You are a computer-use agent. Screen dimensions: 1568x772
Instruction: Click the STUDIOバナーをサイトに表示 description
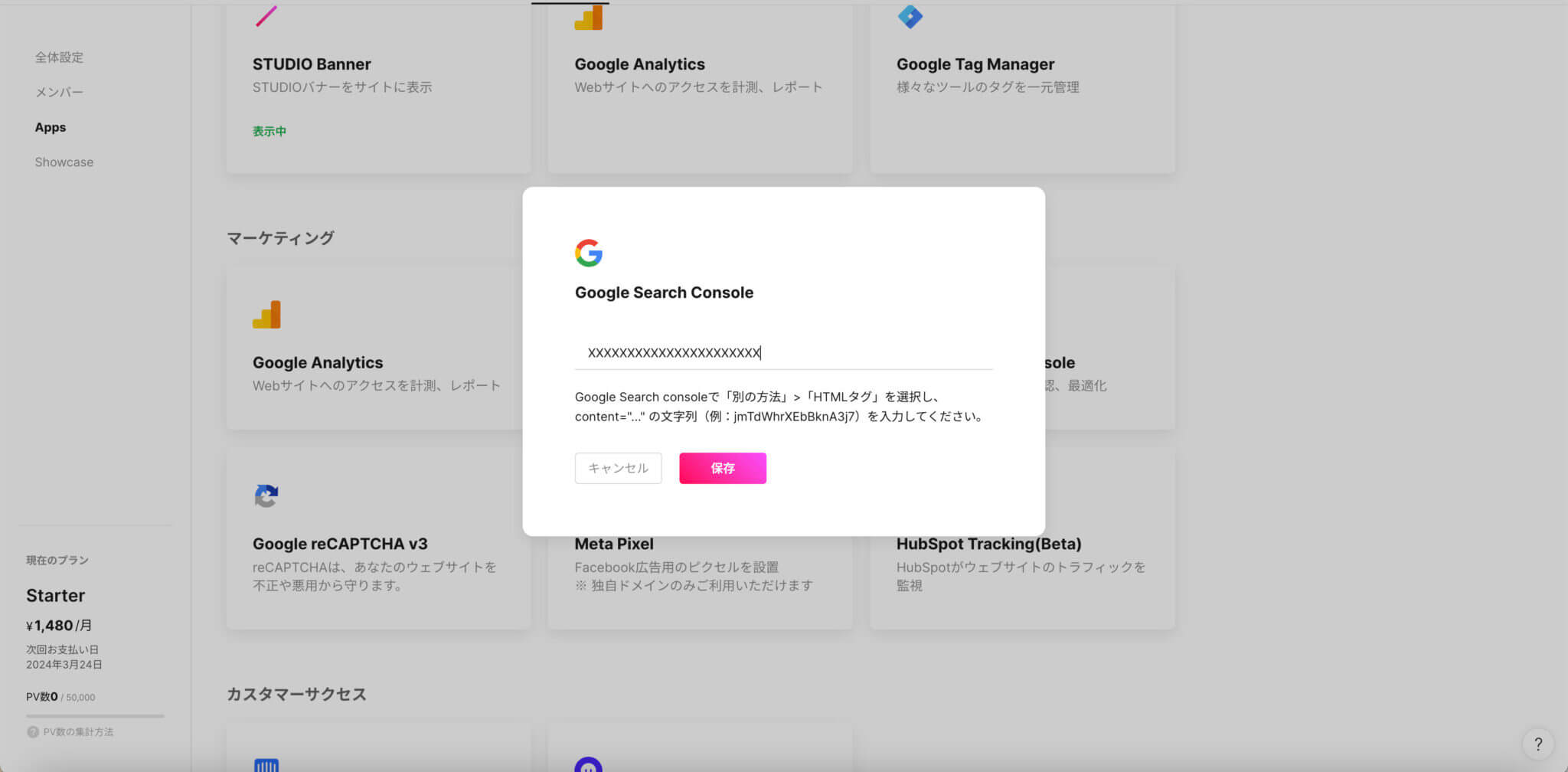point(342,87)
